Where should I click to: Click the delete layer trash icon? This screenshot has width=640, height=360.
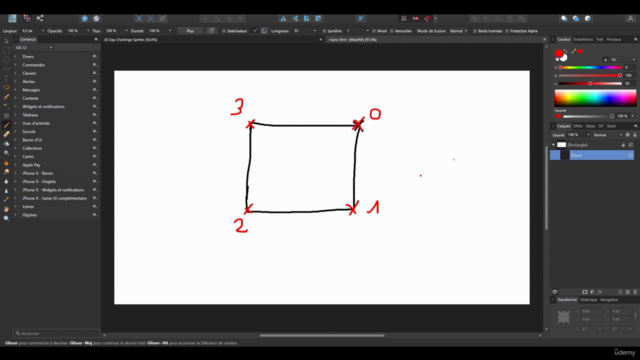click(635, 292)
